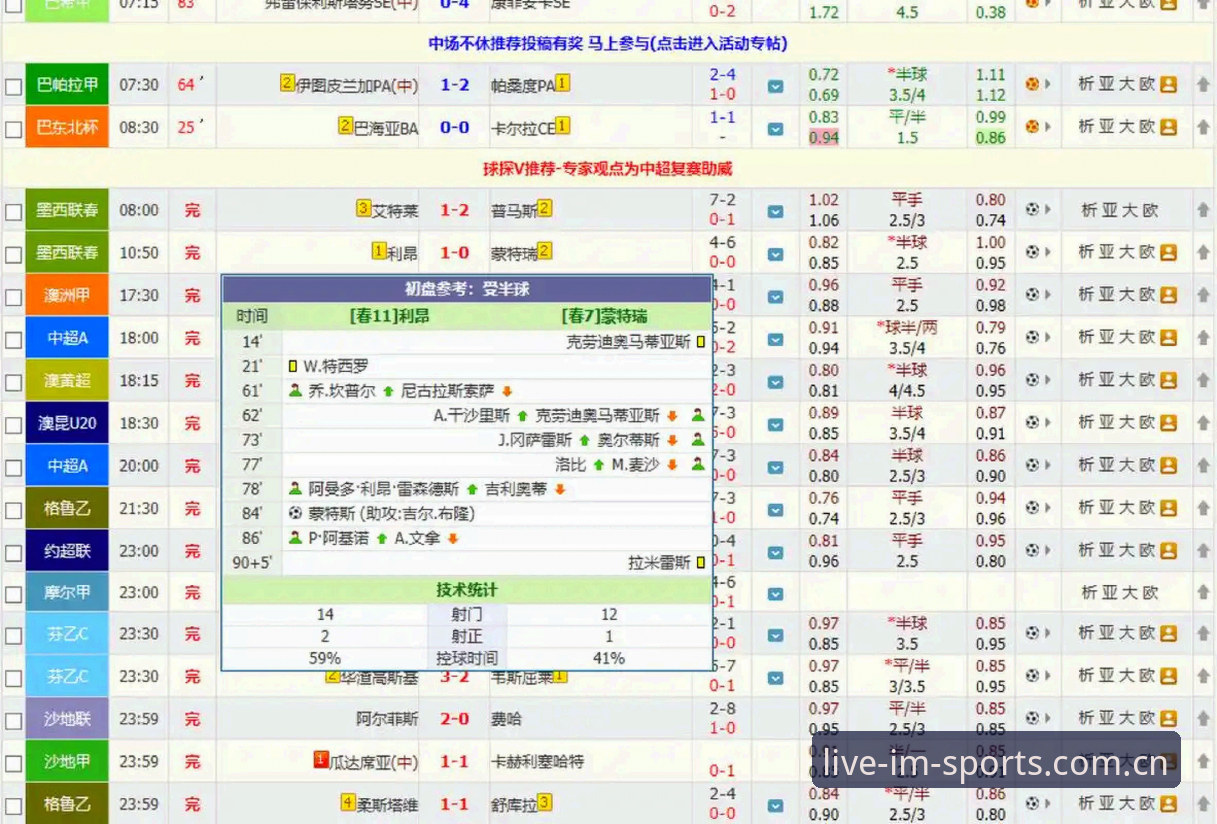Screen dimensions: 1217x824
Task: Click the orange person icon in the 澳洲甲 row
Action: pyautogui.click(x=1168, y=295)
